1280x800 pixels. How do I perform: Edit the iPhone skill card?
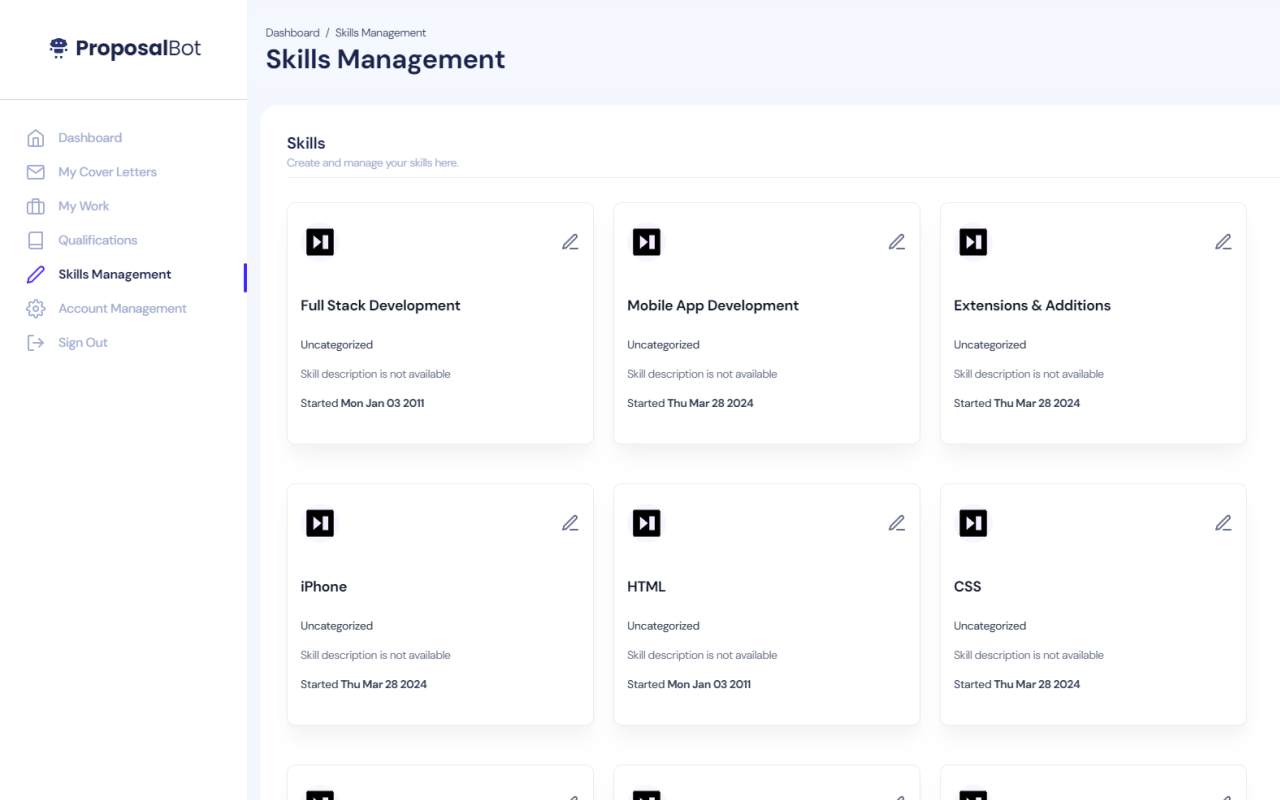pos(570,523)
